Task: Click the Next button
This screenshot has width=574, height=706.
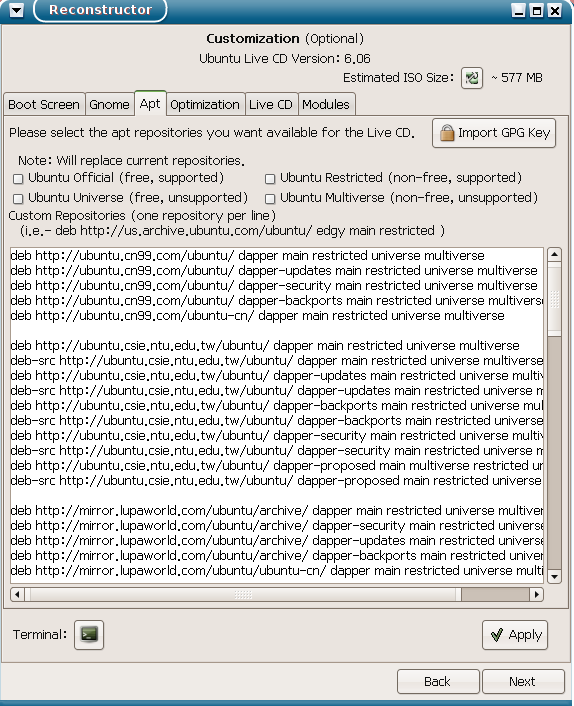Action: [523, 681]
